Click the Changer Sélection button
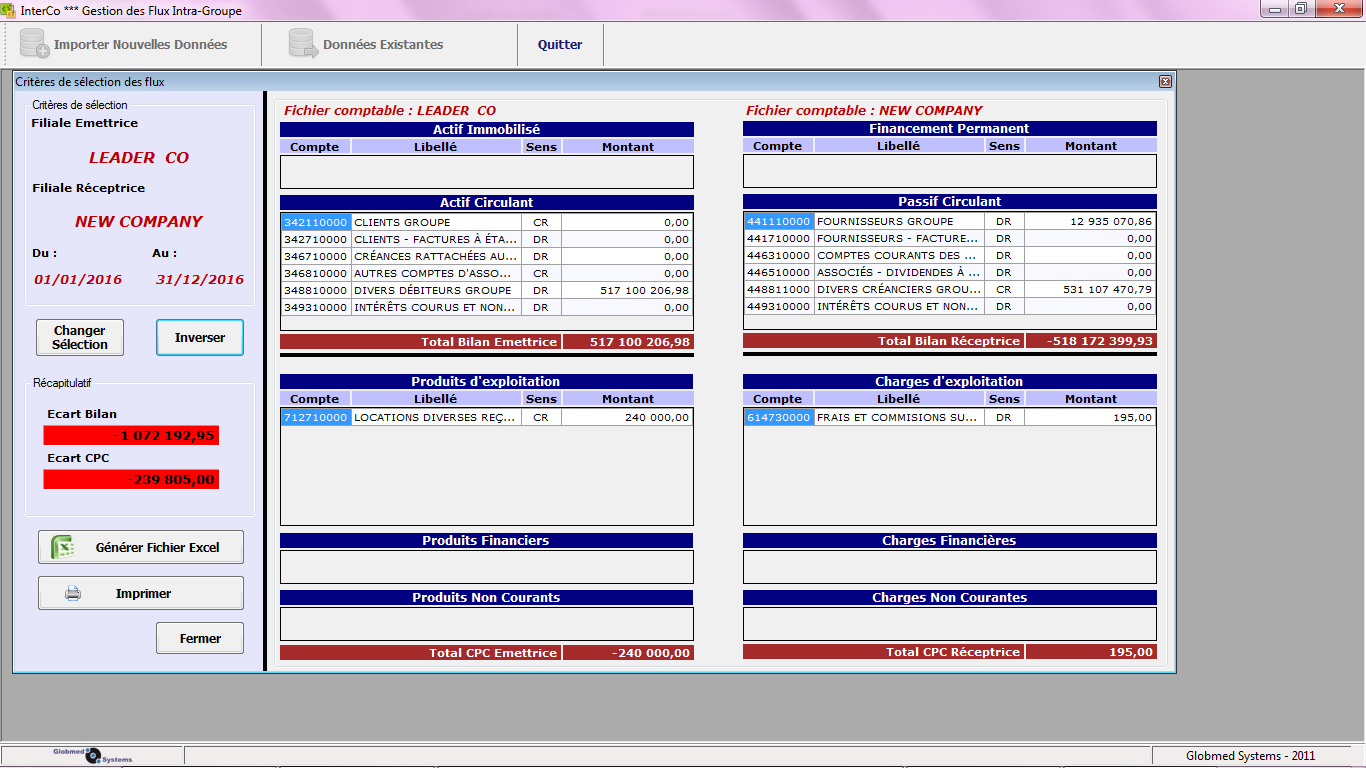The height and width of the screenshot is (768, 1366). pyautogui.click(x=80, y=337)
